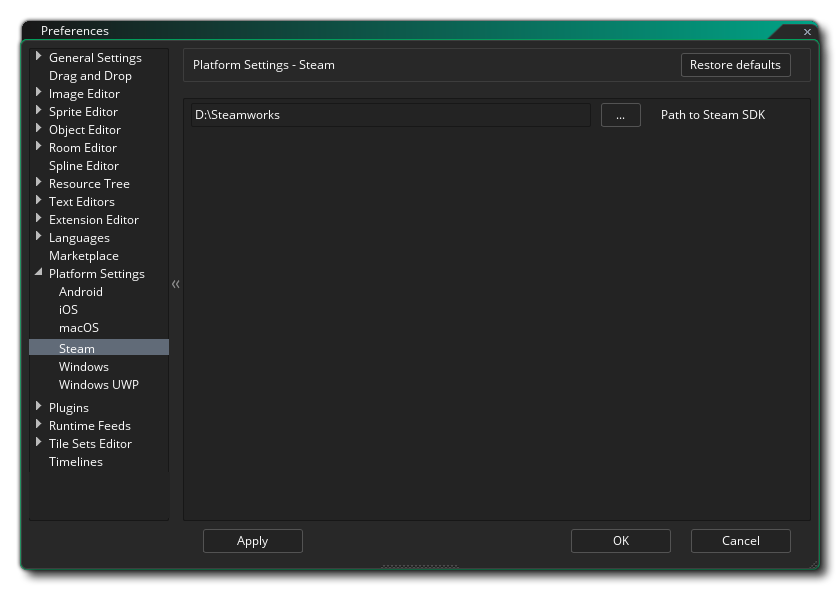The image size is (840, 590).
Task: Confirm with the OK button
Action: pos(620,541)
